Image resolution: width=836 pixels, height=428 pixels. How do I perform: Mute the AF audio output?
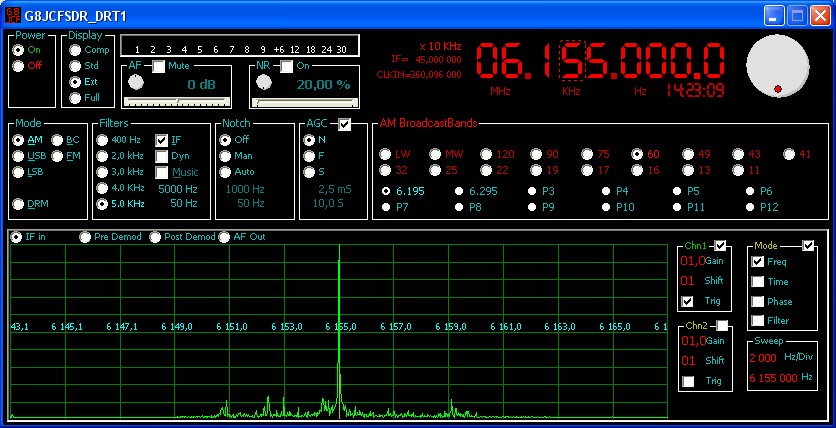pyautogui.click(x=160, y=65)
